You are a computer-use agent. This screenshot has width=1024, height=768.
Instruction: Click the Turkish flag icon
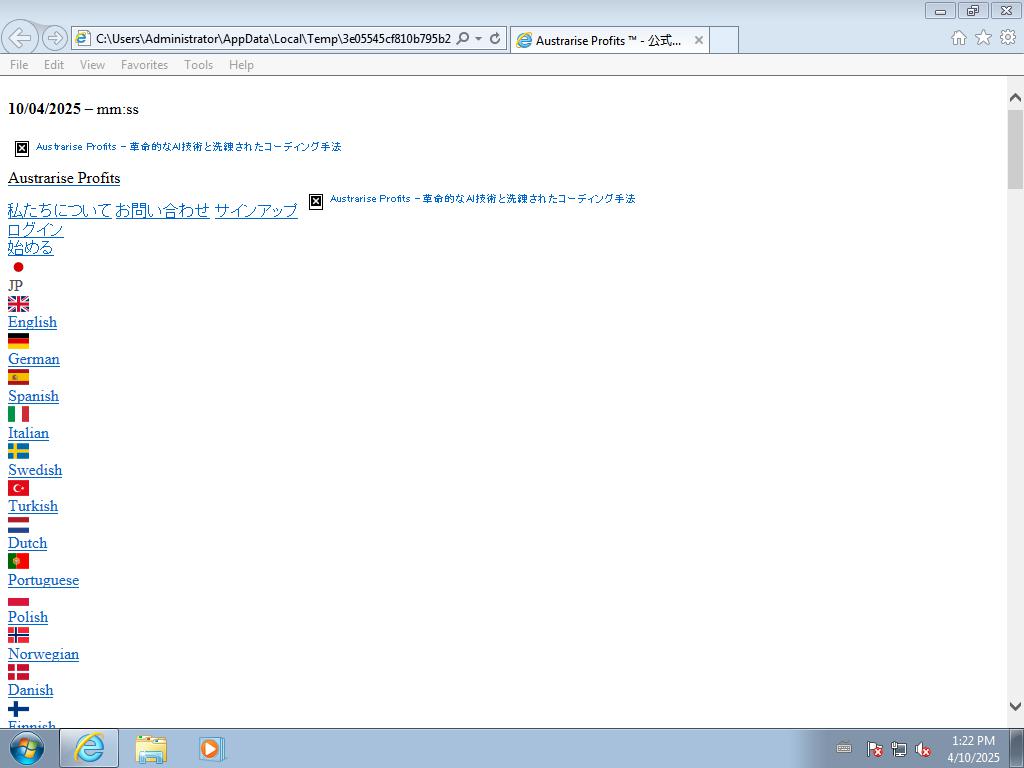(18, 488)
